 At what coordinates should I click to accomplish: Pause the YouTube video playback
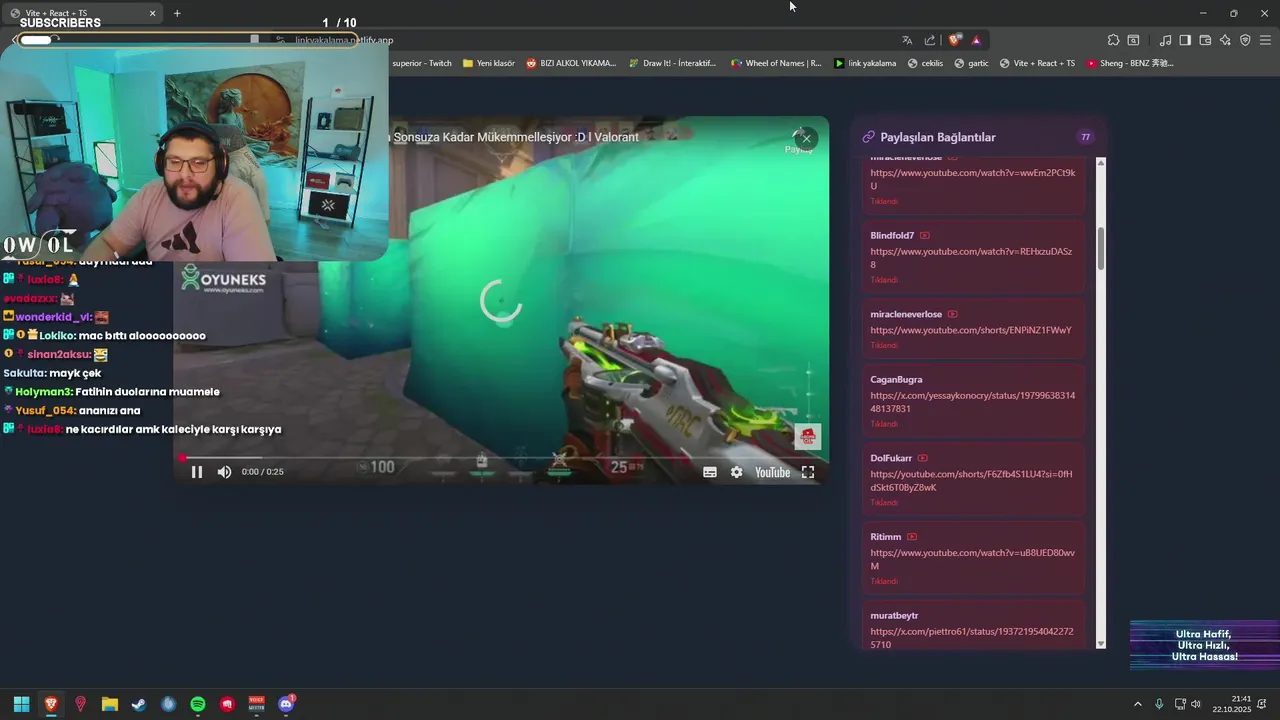[x=197, y=472]
